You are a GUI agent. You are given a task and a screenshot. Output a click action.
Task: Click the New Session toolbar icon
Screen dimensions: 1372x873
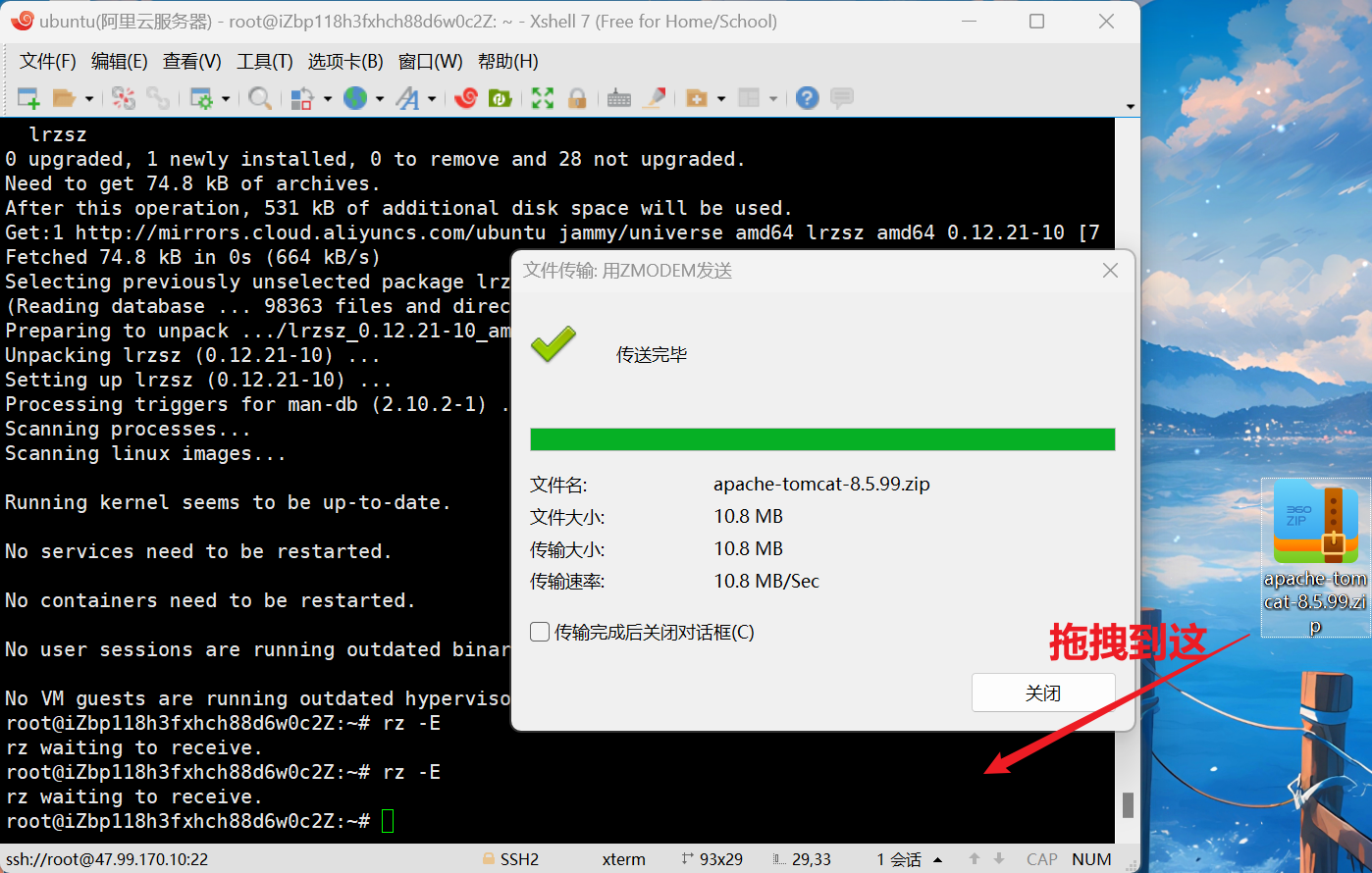(28, 97)
